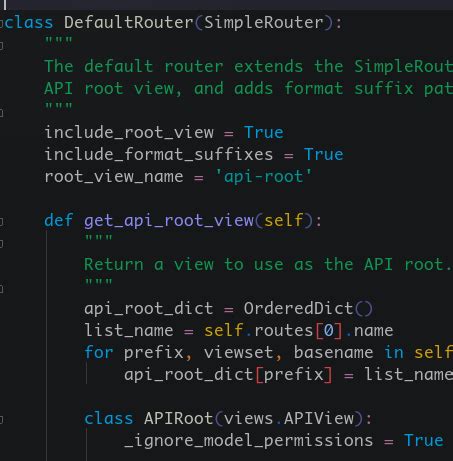453x461 pixels.
Task: Click opening triple quotes under def get_api_root_view
Action: [x=99, y=239]
